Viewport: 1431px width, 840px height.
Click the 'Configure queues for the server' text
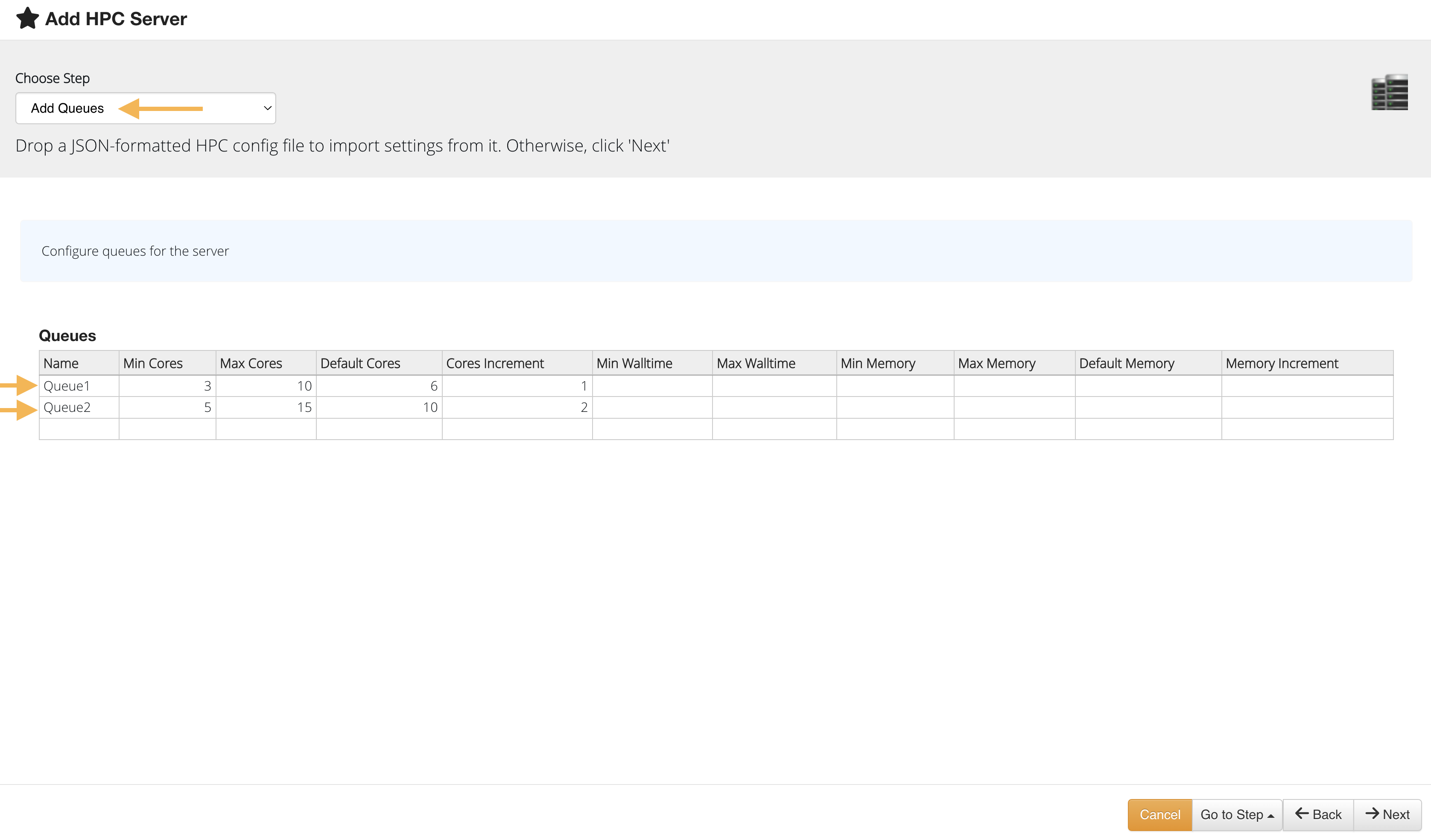coord(135,251)
